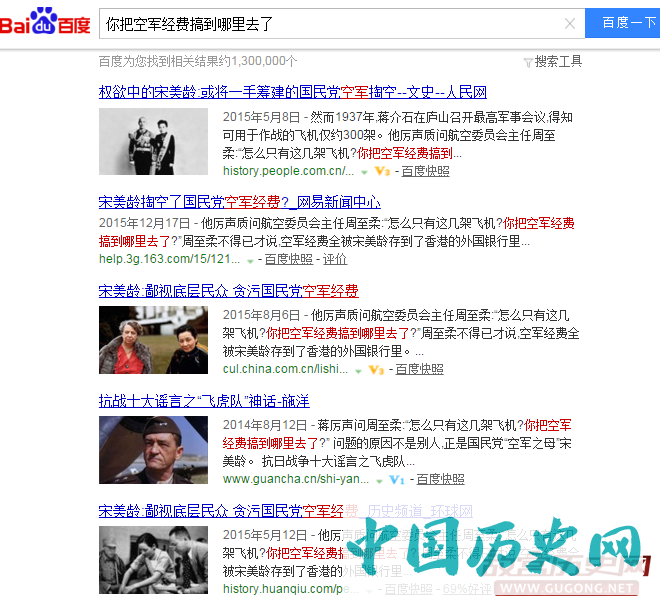Click V3 credibility badge on people.com.cn result

click(382, 171)
